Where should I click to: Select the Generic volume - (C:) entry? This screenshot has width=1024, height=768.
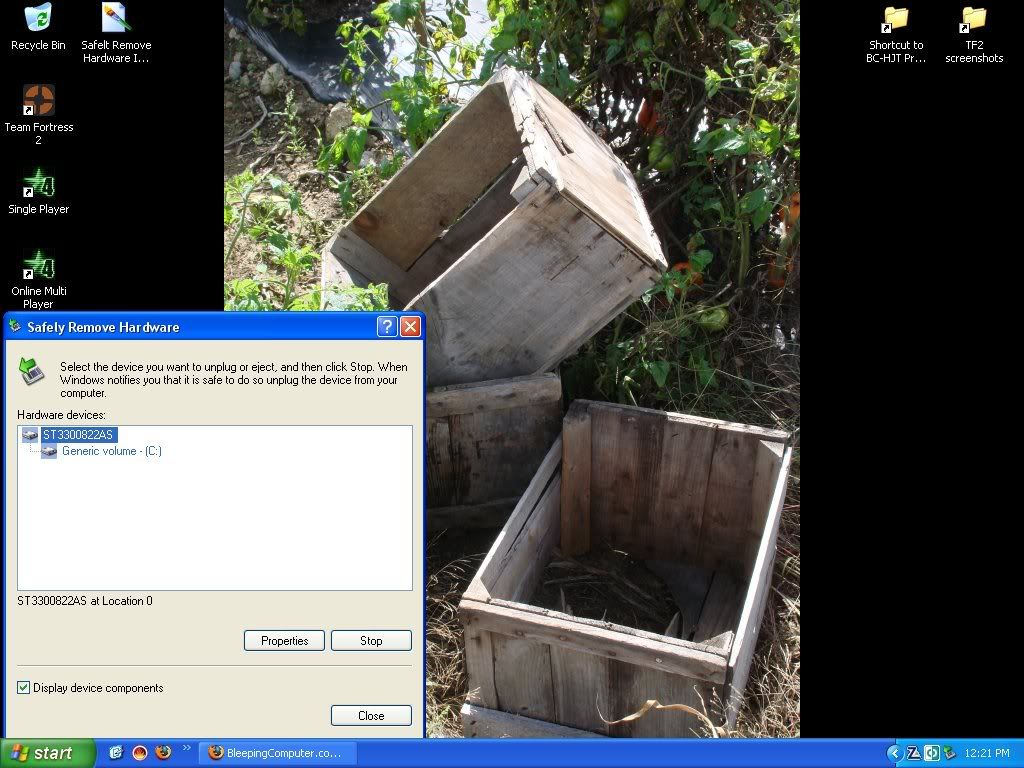112,451
